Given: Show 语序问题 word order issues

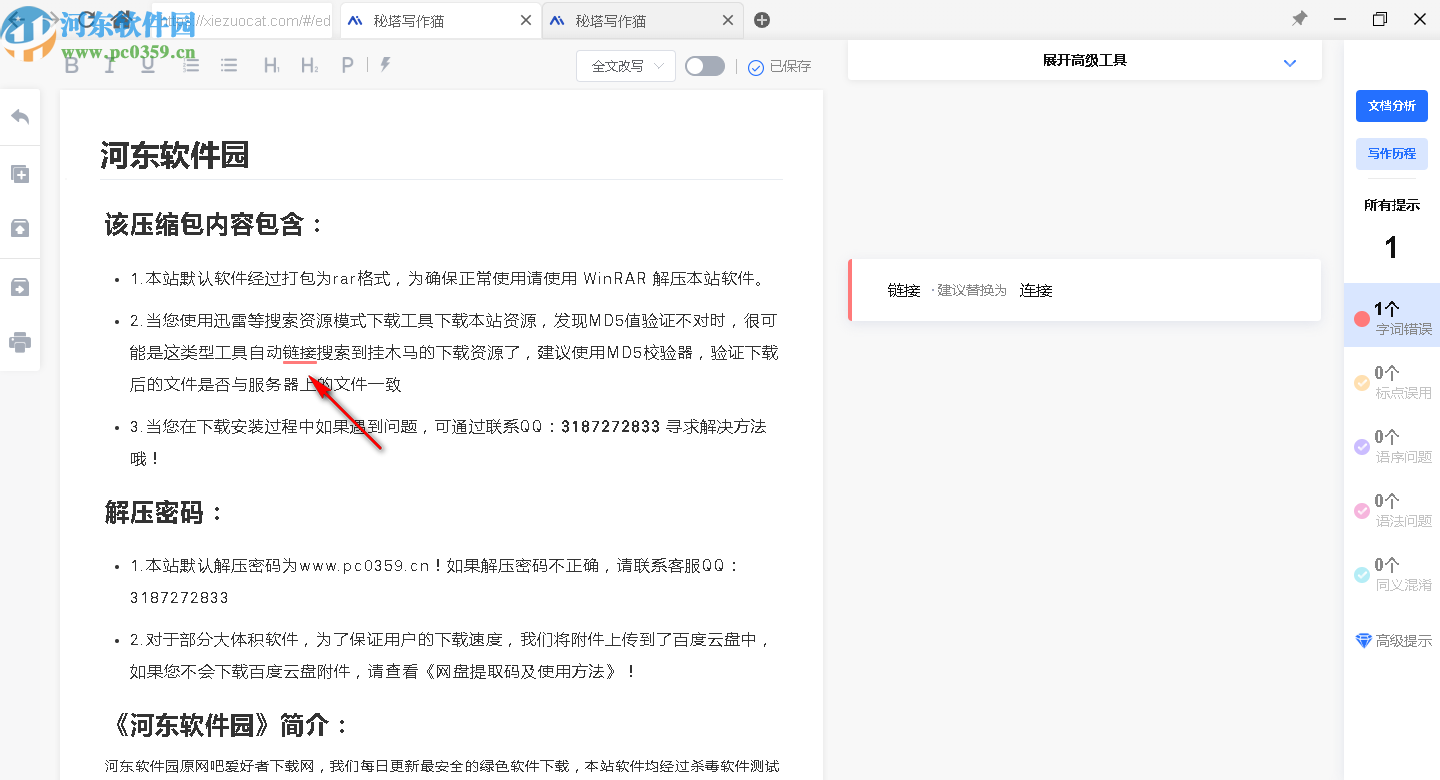Looking at the screenshot, I should 1393,445.
